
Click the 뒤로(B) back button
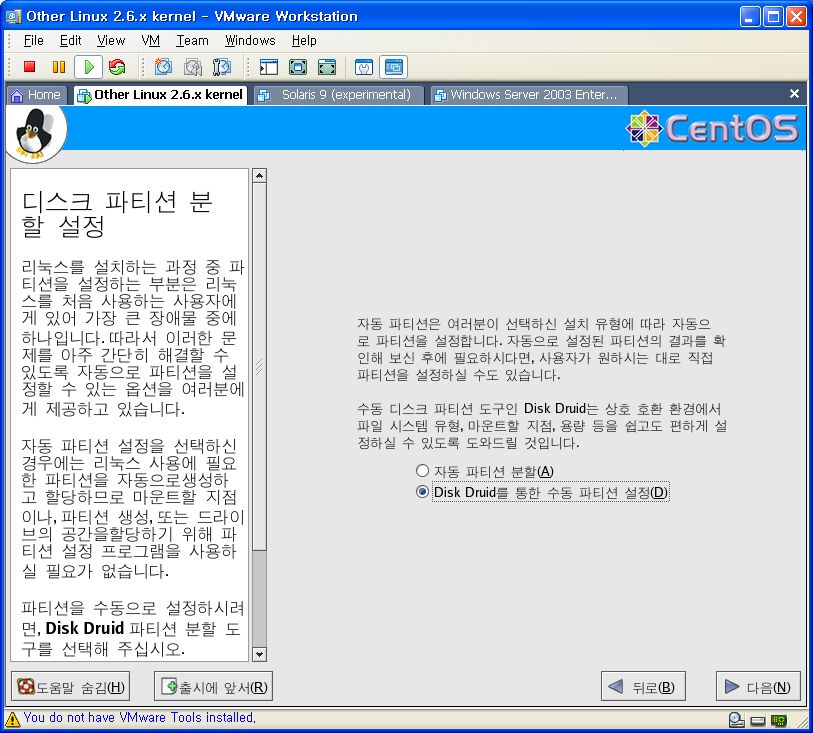pos(643,687)
